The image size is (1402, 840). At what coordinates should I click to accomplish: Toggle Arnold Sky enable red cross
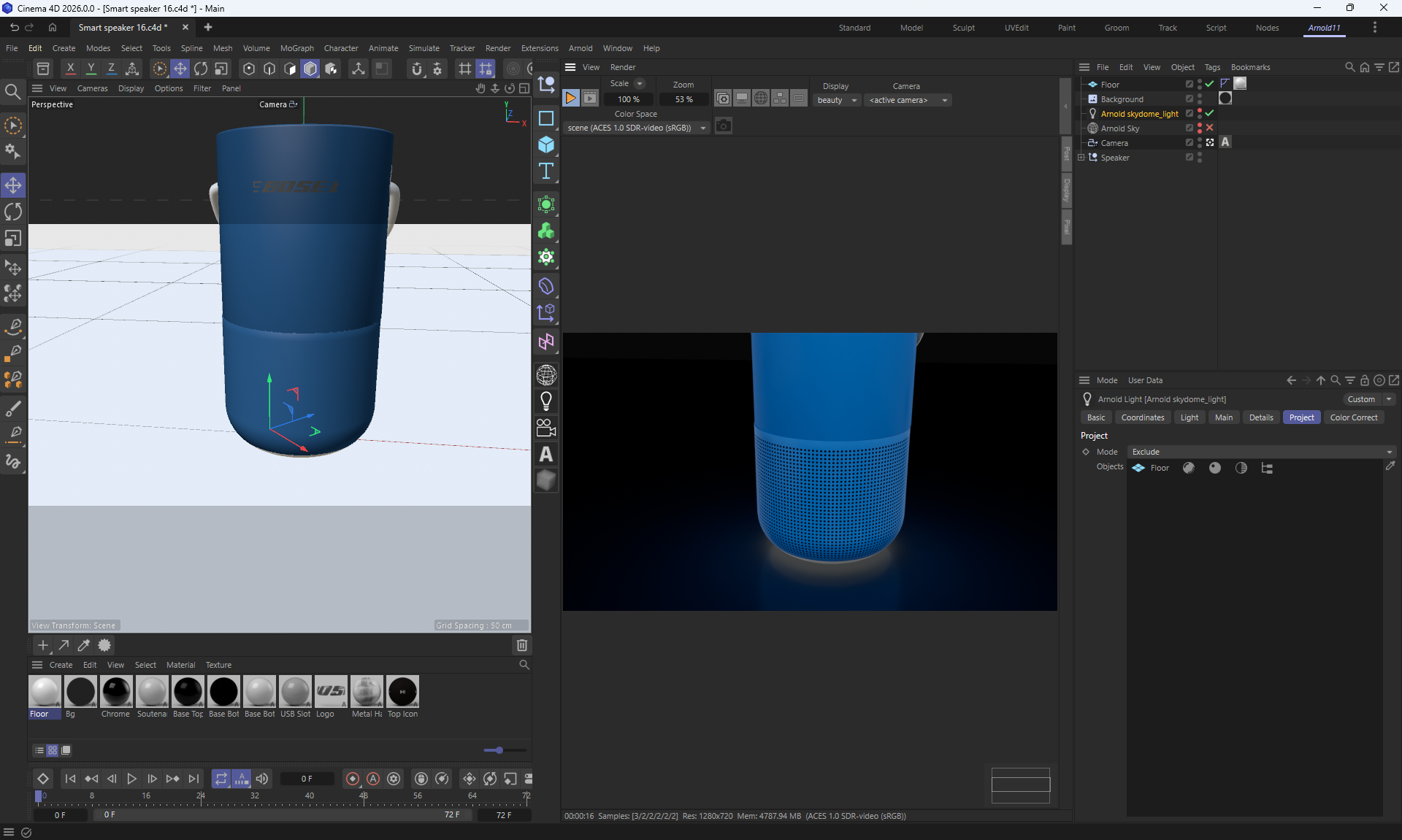(x=1209, y=128)
